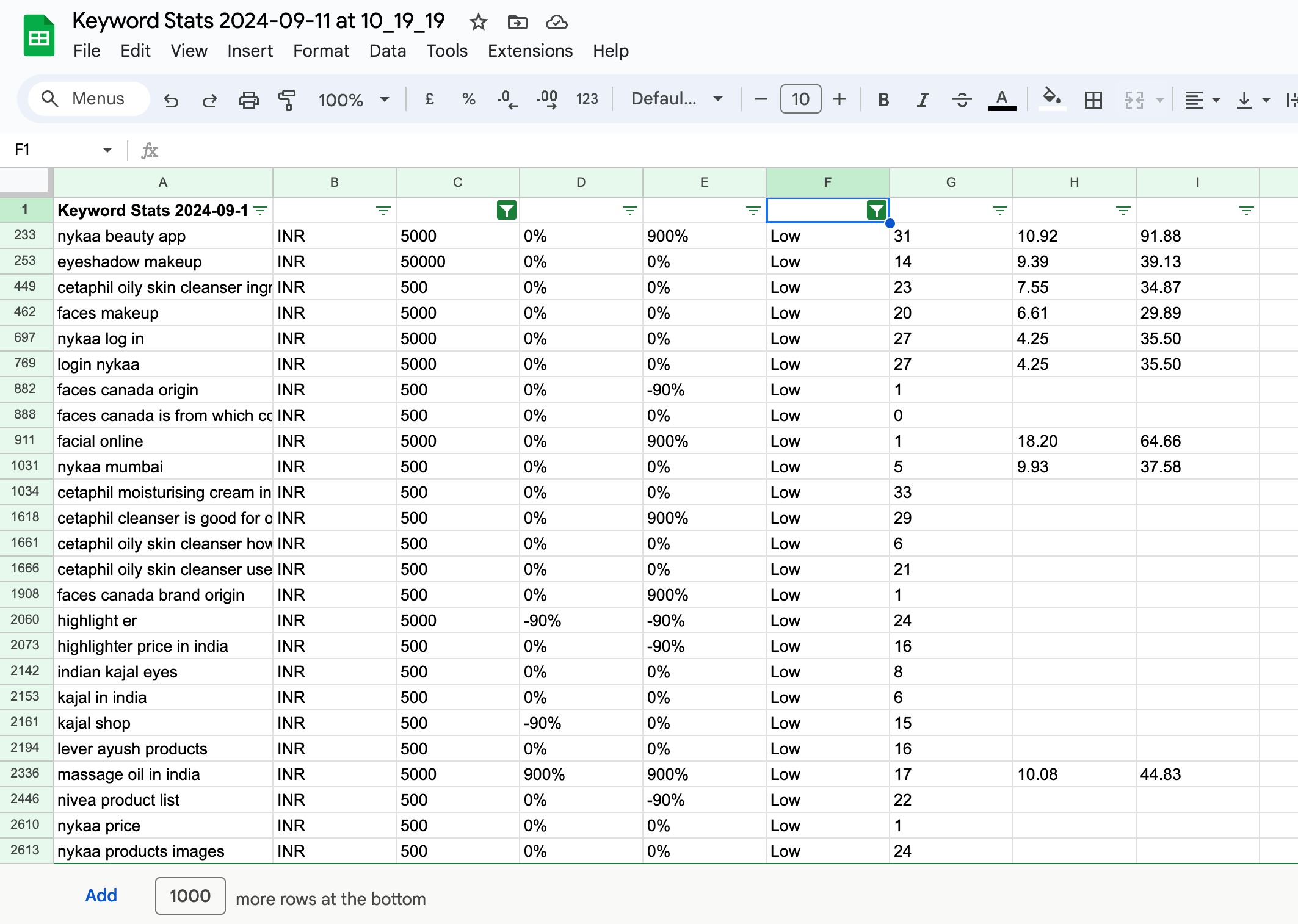Star this spreadsheet
This screenshot has width=1298, height=924.
click(478, 23)
